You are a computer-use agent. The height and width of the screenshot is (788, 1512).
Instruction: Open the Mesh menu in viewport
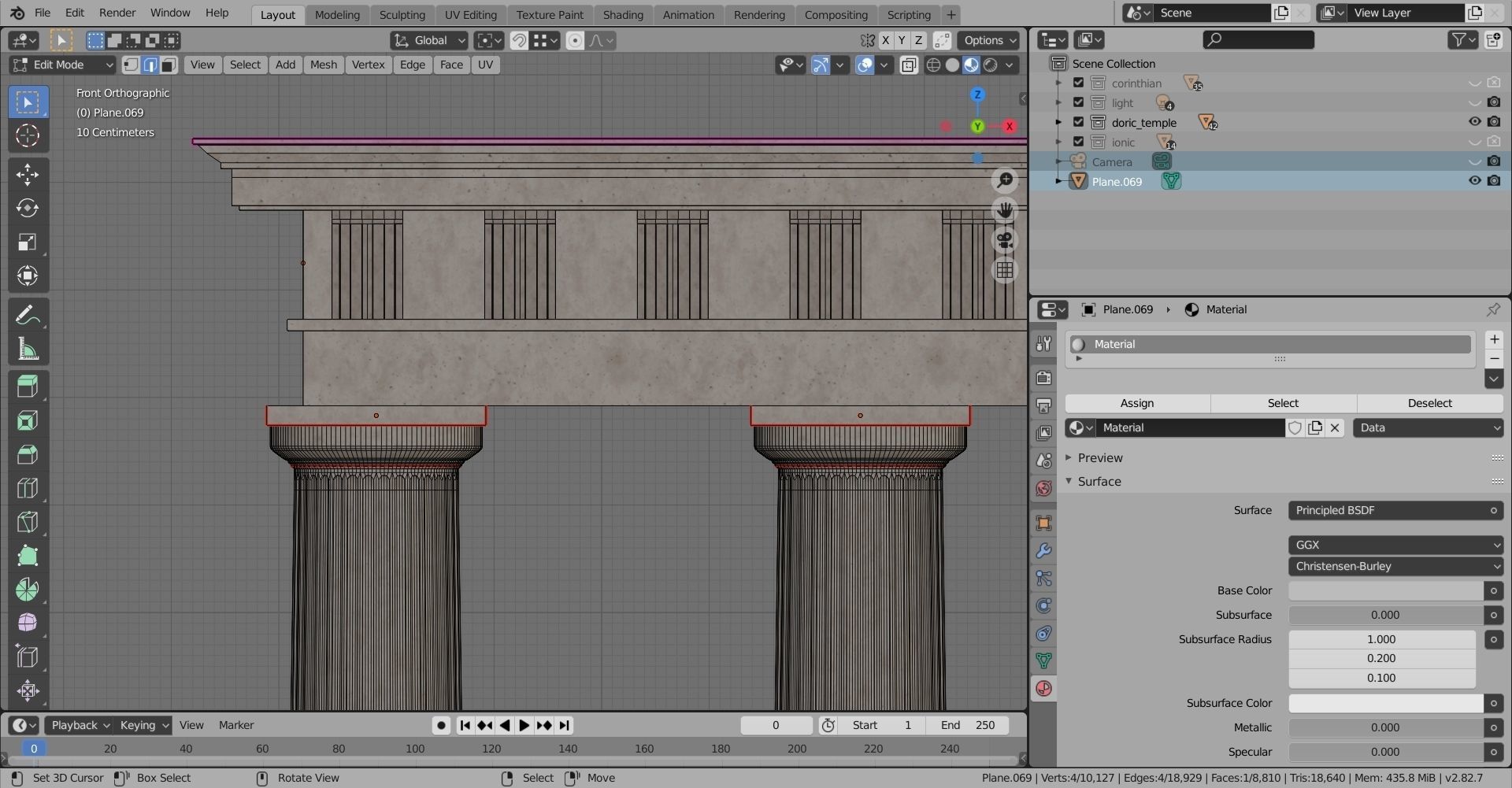tap(323, 65)
